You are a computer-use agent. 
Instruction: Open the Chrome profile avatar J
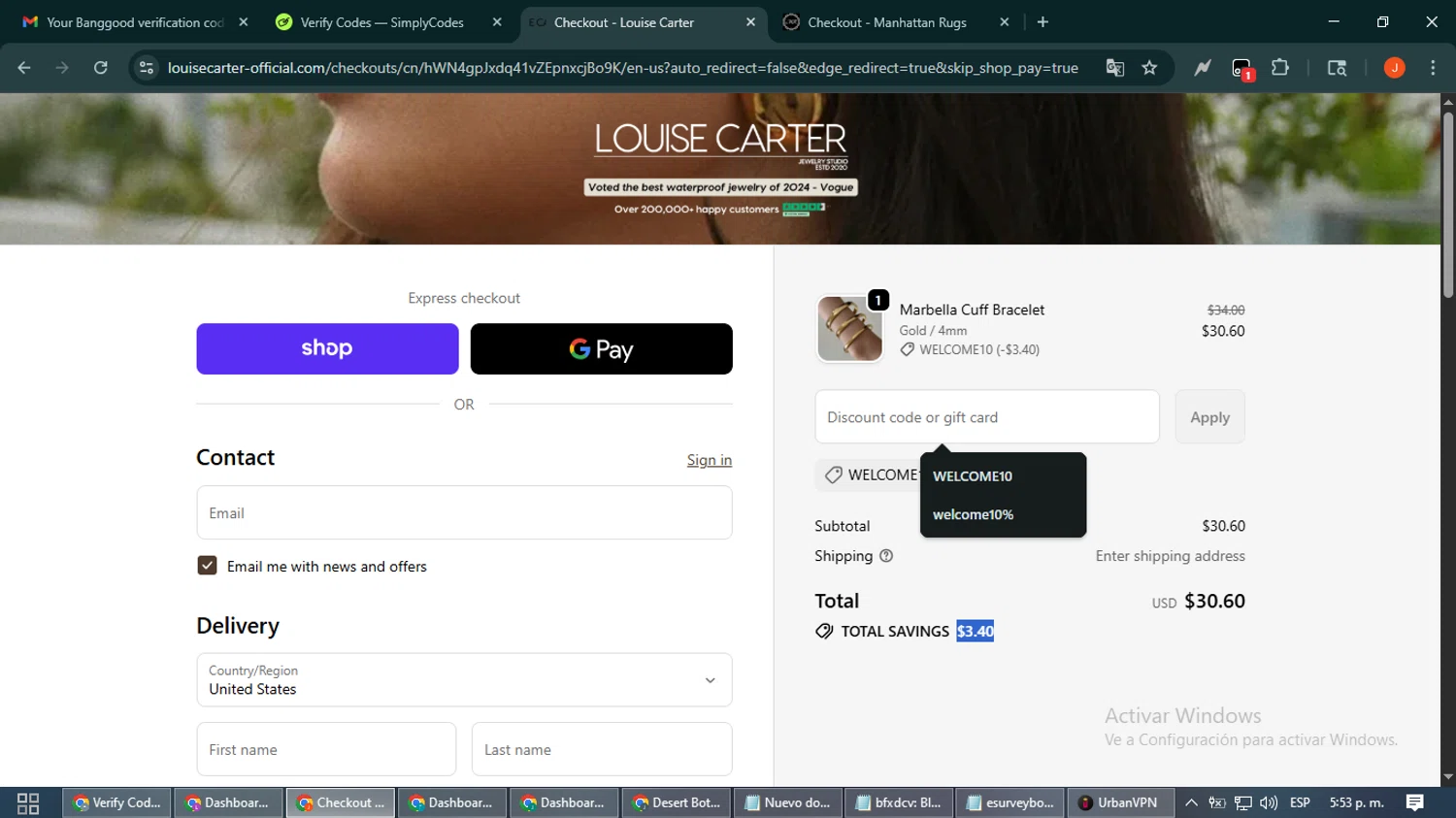coord(1394,68)
